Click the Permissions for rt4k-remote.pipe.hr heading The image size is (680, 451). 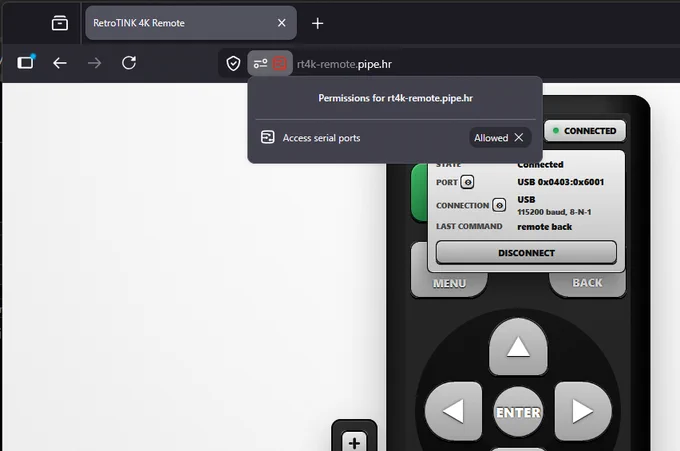click(396, 98)
